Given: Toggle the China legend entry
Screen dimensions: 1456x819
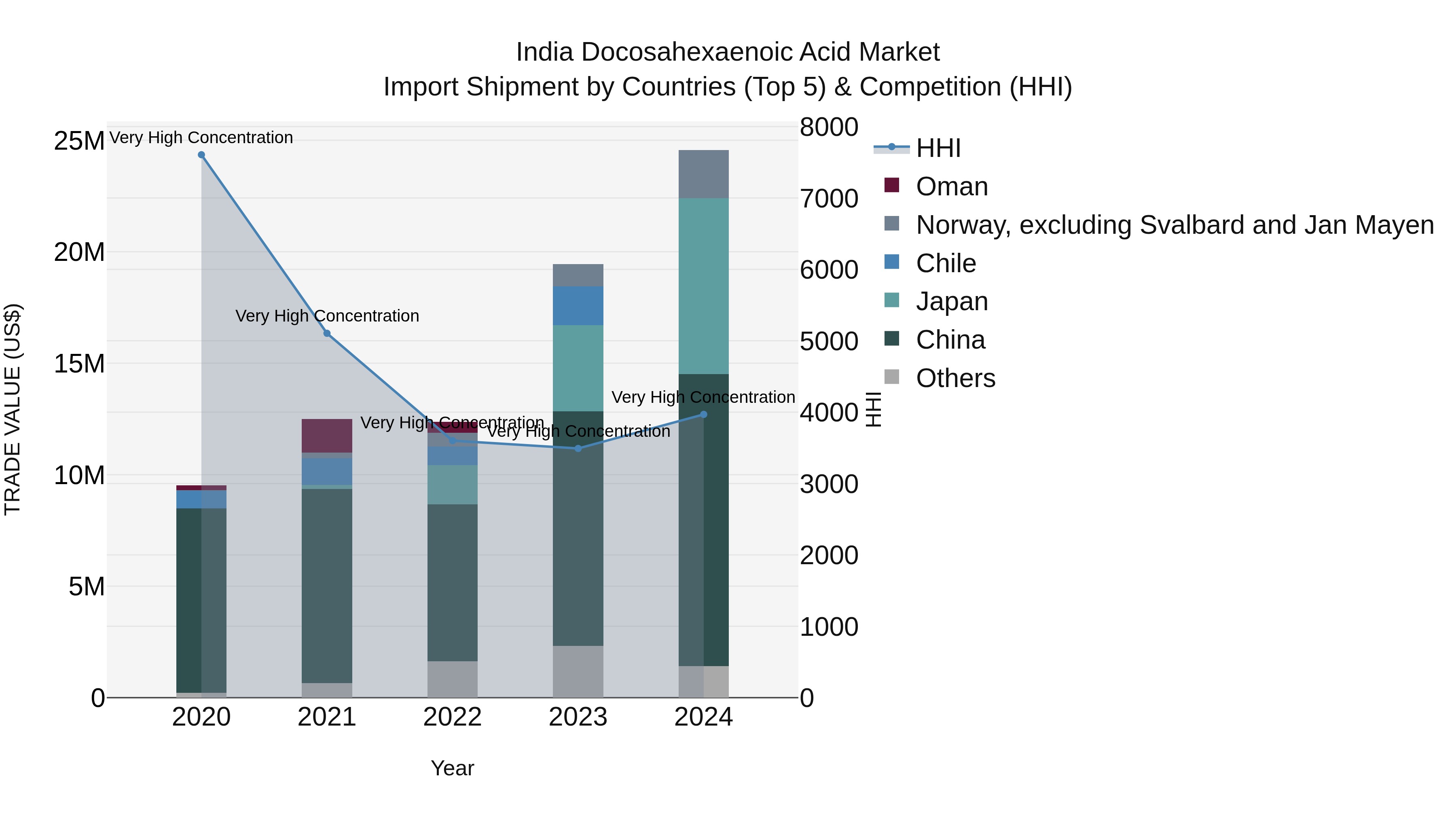Looking at the screenshot, I should pos(934,340).
